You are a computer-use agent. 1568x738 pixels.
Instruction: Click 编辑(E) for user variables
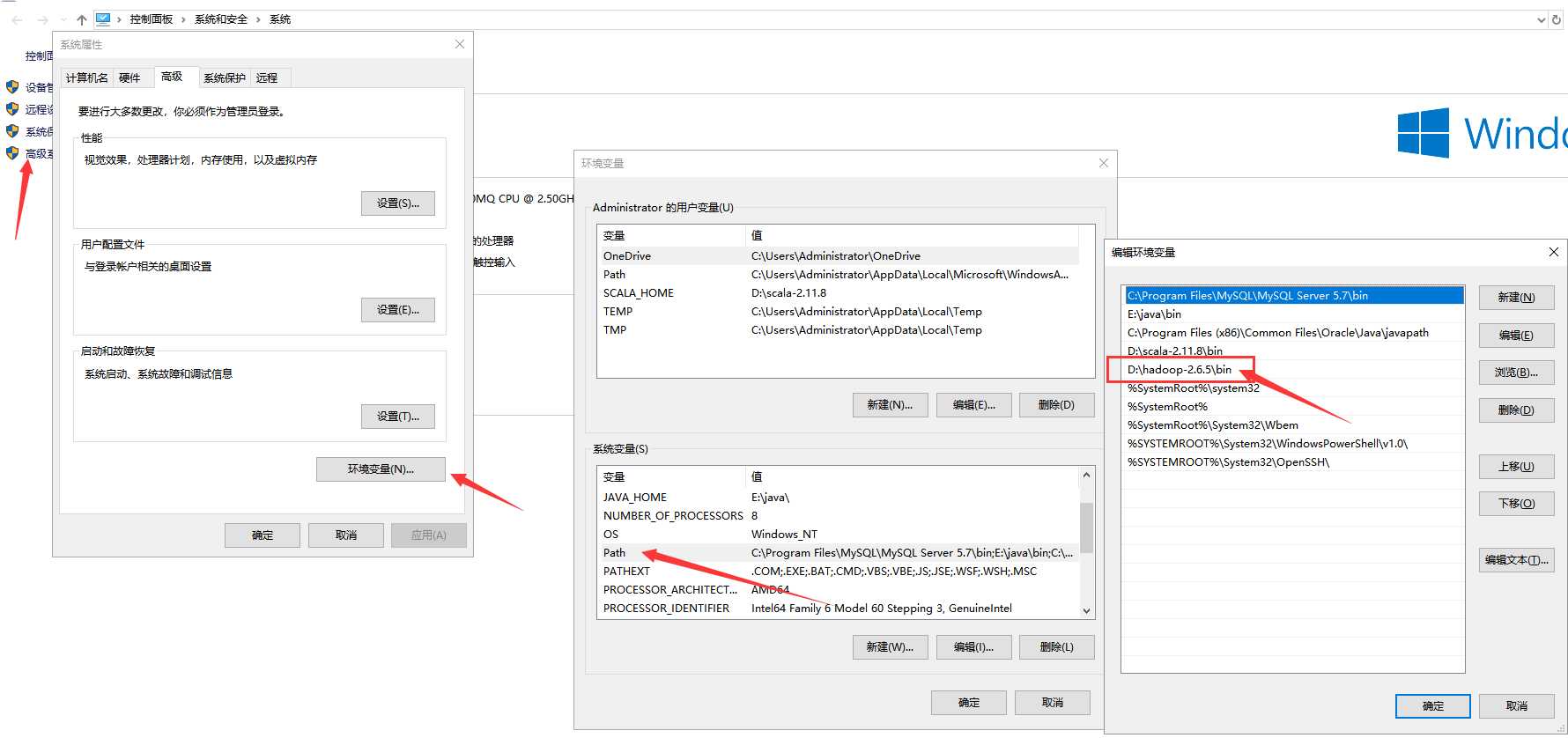(x=973, y=405)
